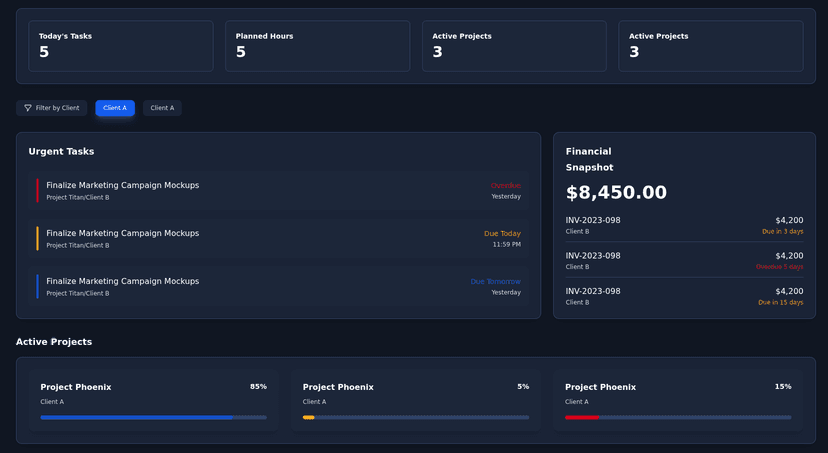Open the task due at 11:59 PM
The height and width of the screenshot is (453, 828).
[x=278, y=239]
